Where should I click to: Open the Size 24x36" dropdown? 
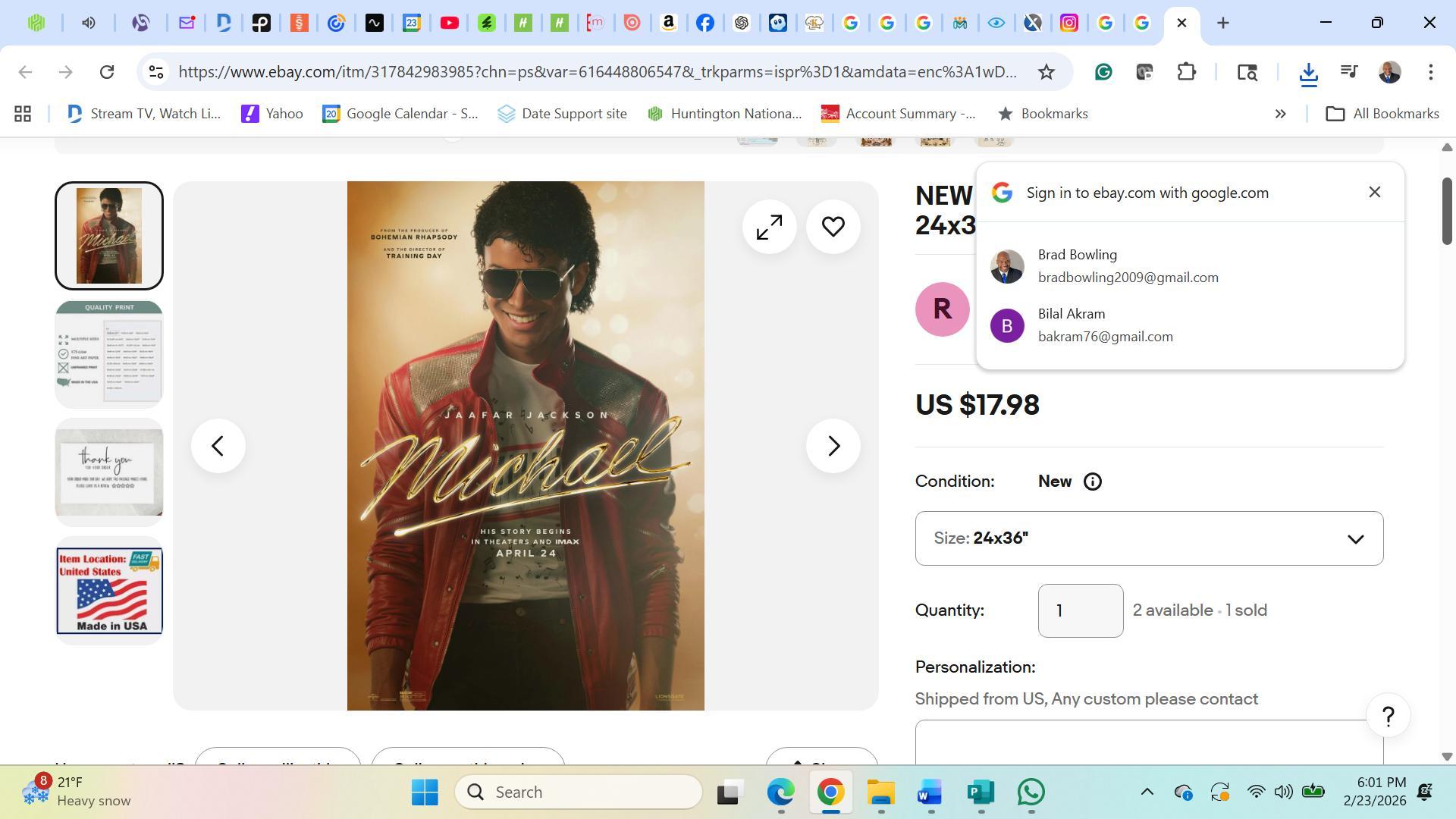click(x=1149, y=538)
